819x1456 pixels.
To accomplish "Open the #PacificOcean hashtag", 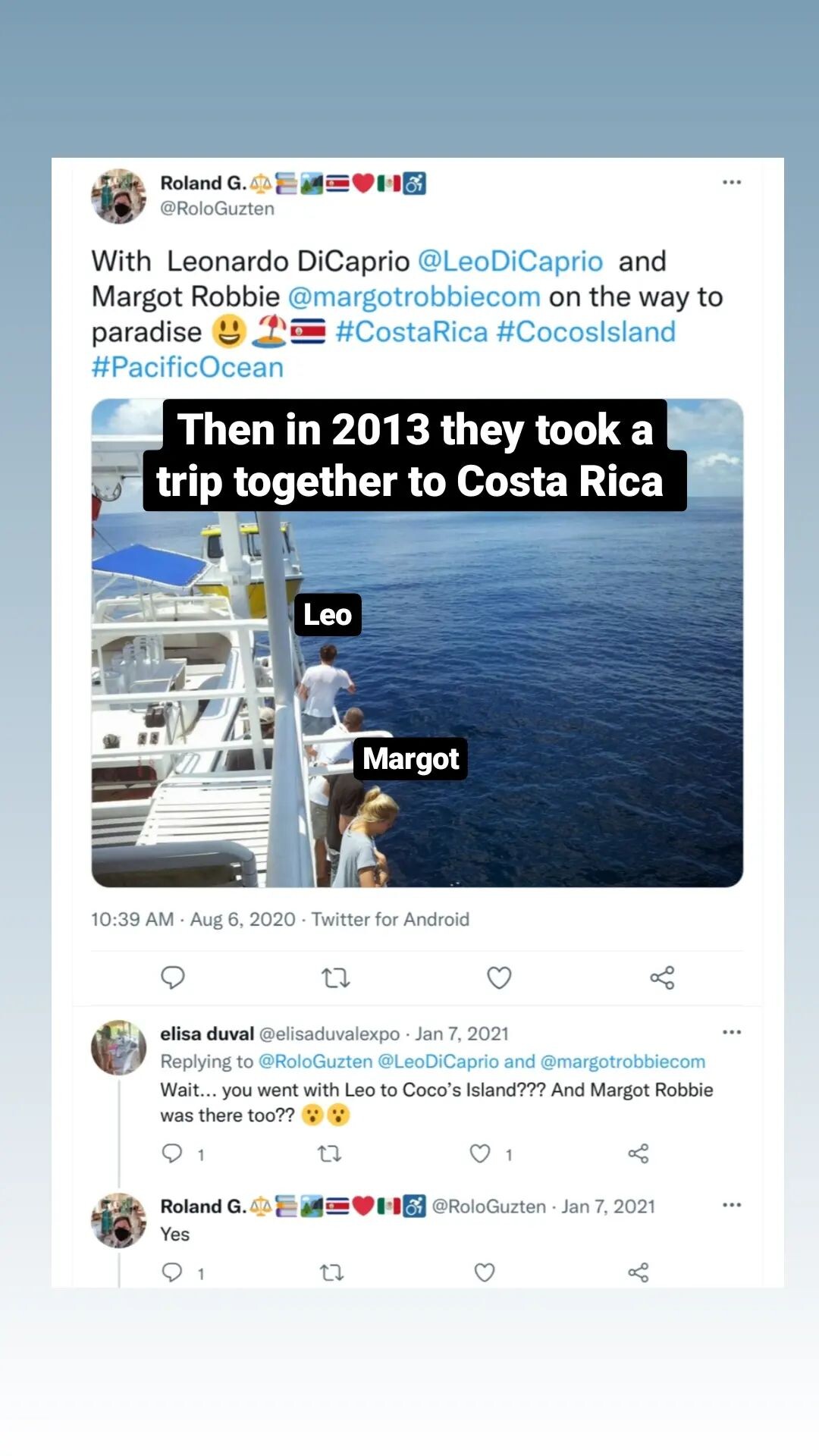I will coord(187,368).
